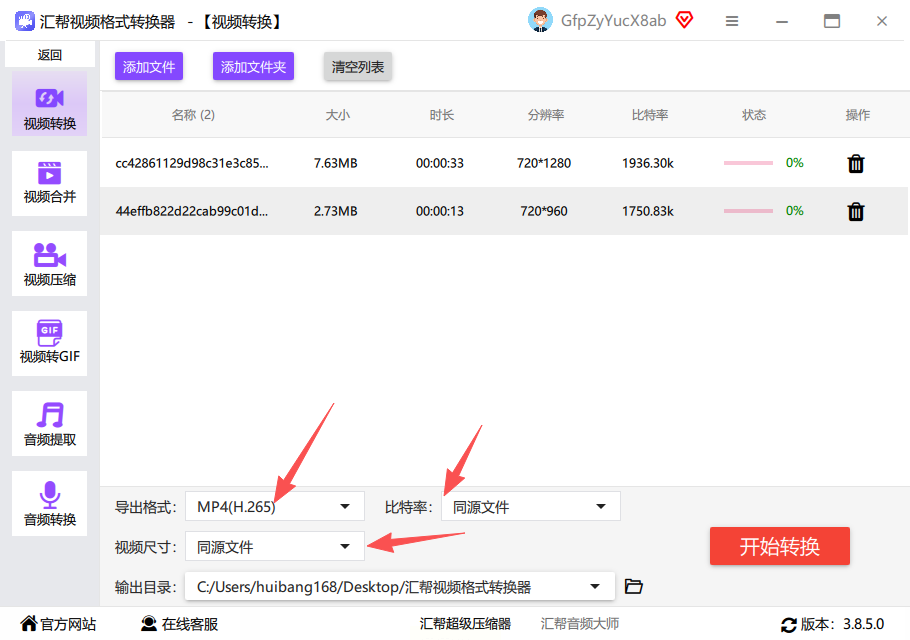Expand the 导出格式 MP4(H.265) dropdown
This screenshot has width=910, height=640.
pos(275,507)
